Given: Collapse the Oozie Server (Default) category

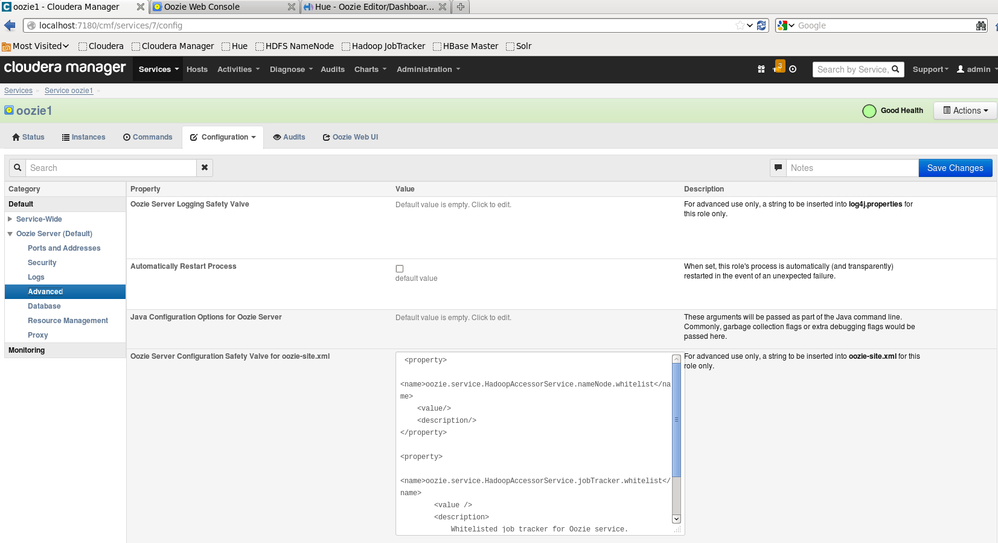Looking at the screenshot, I should 10,234.
